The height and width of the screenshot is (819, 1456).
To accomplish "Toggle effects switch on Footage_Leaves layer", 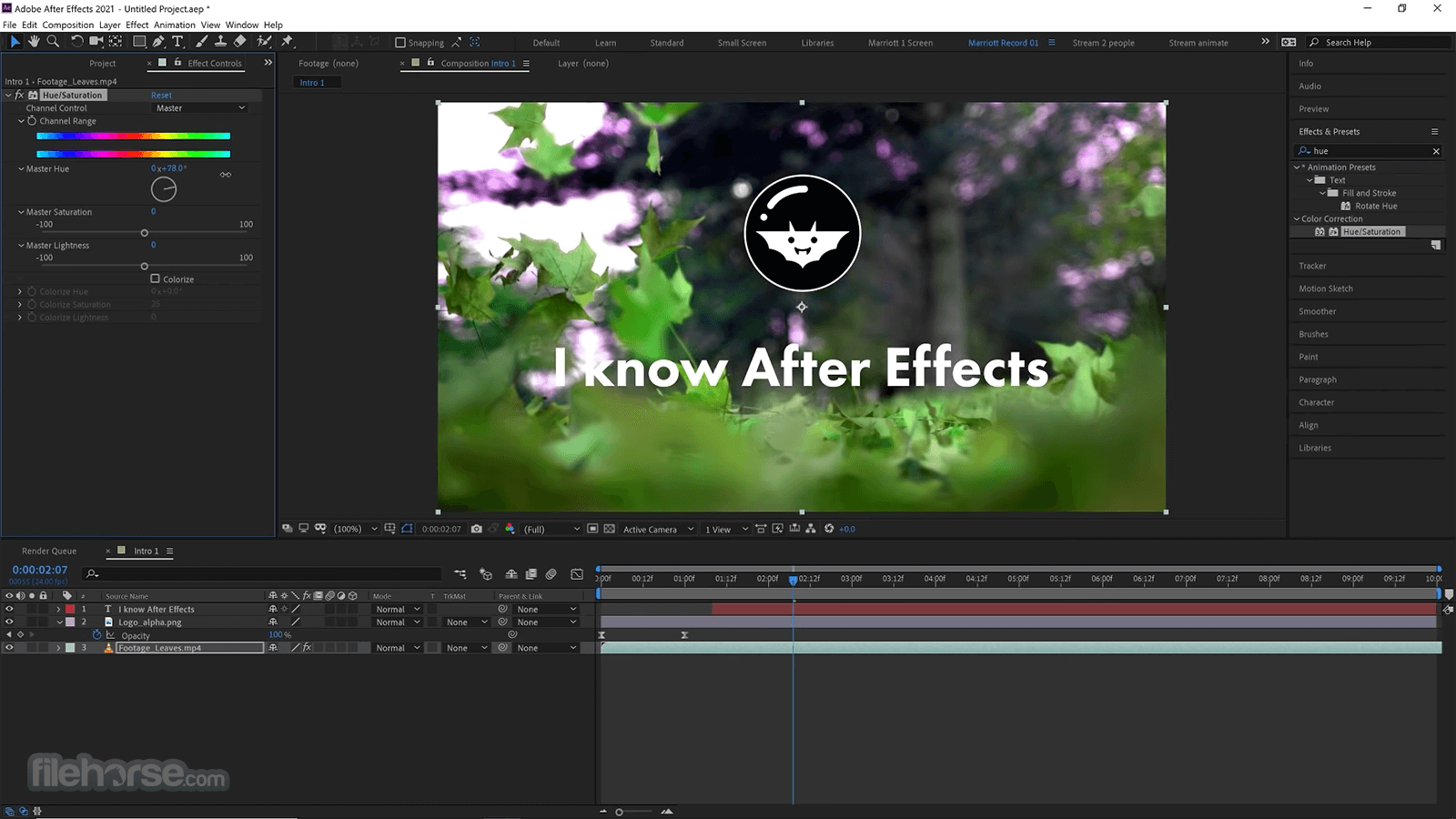I will tap(308, 648).
